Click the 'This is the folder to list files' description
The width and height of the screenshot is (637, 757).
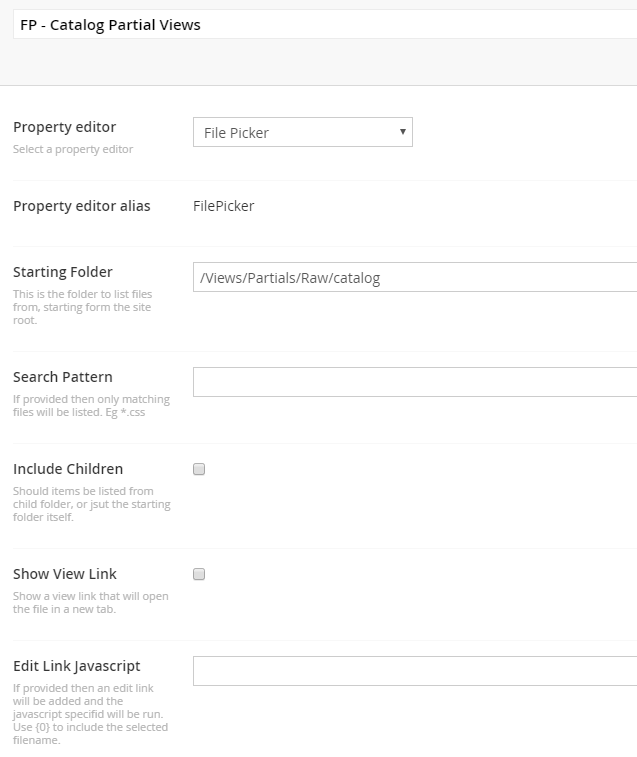coord(83,307)
